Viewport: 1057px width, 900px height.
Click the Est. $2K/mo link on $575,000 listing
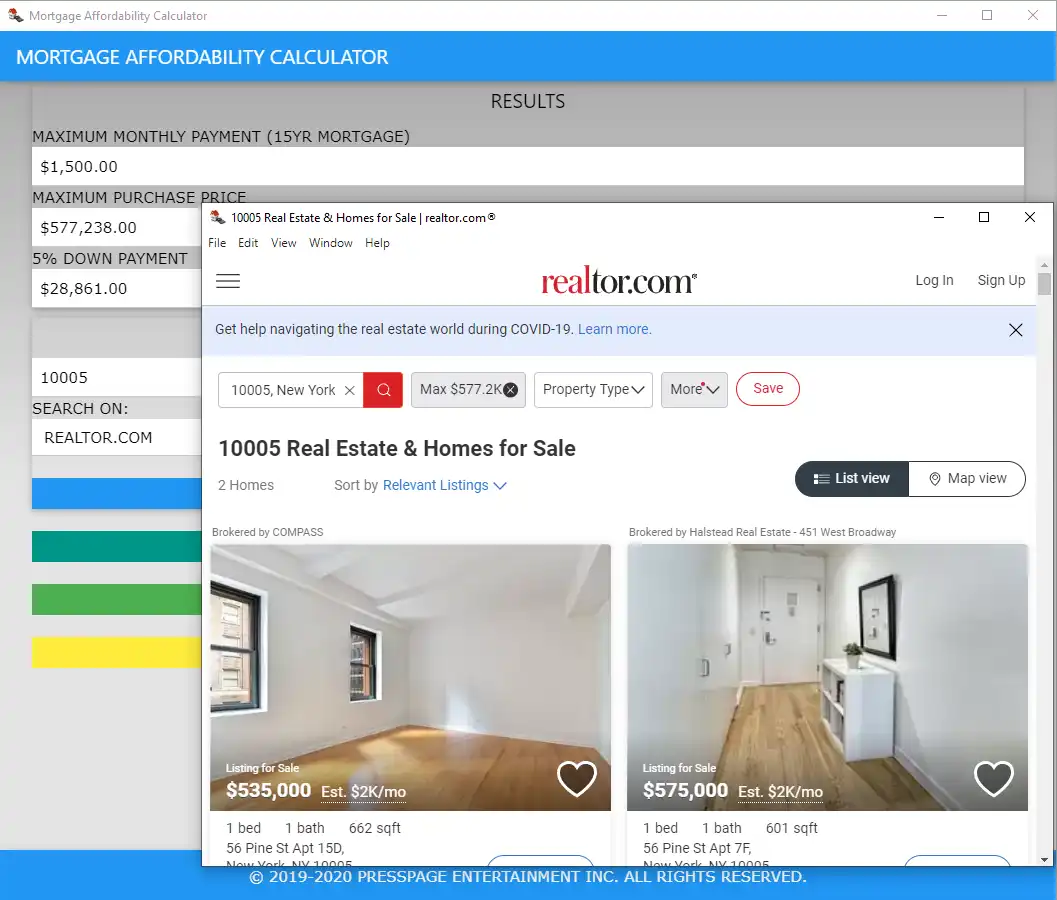(780, 792)
